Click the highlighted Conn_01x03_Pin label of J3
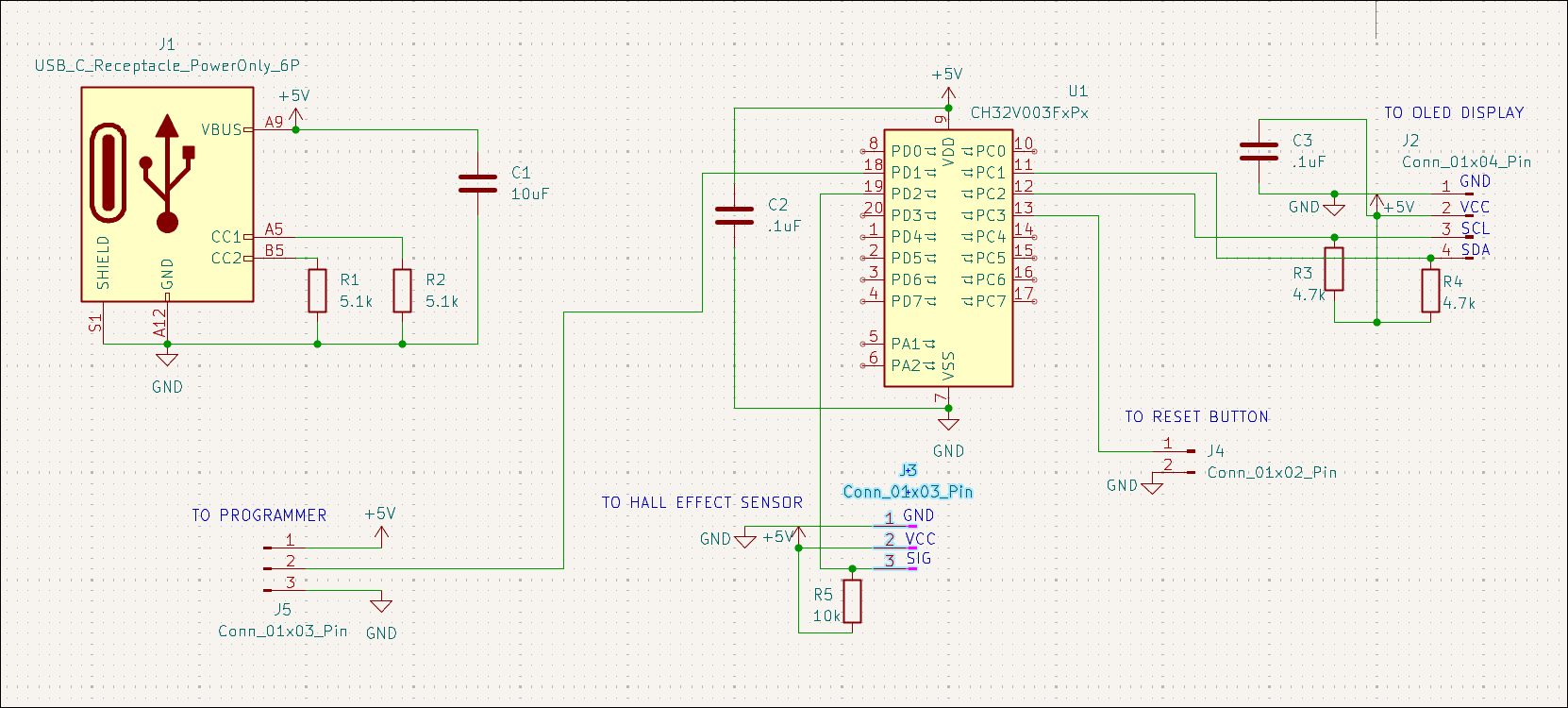The width and height of the screenshot is (1568, 708). point(908,492)
